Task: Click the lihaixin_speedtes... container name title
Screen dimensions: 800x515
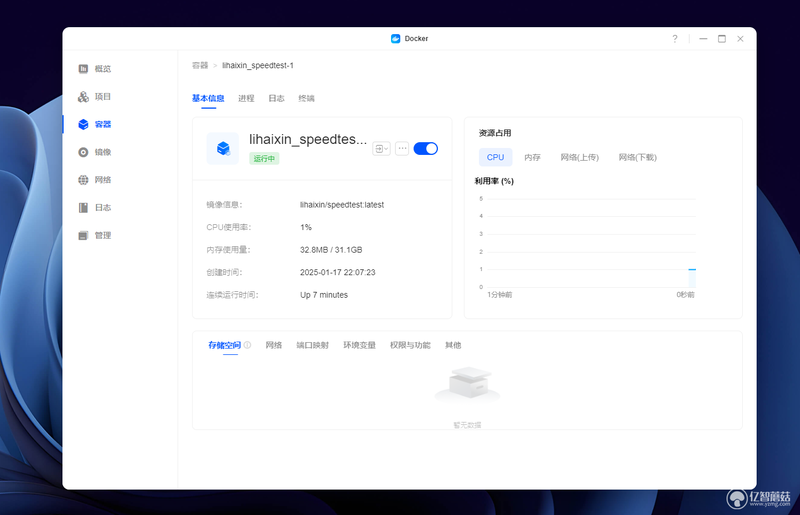Action: [x=308, y=139]
